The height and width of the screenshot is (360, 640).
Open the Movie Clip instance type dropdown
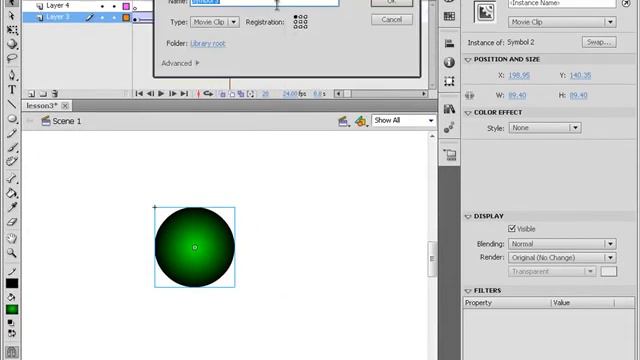[x=562, y=22]
